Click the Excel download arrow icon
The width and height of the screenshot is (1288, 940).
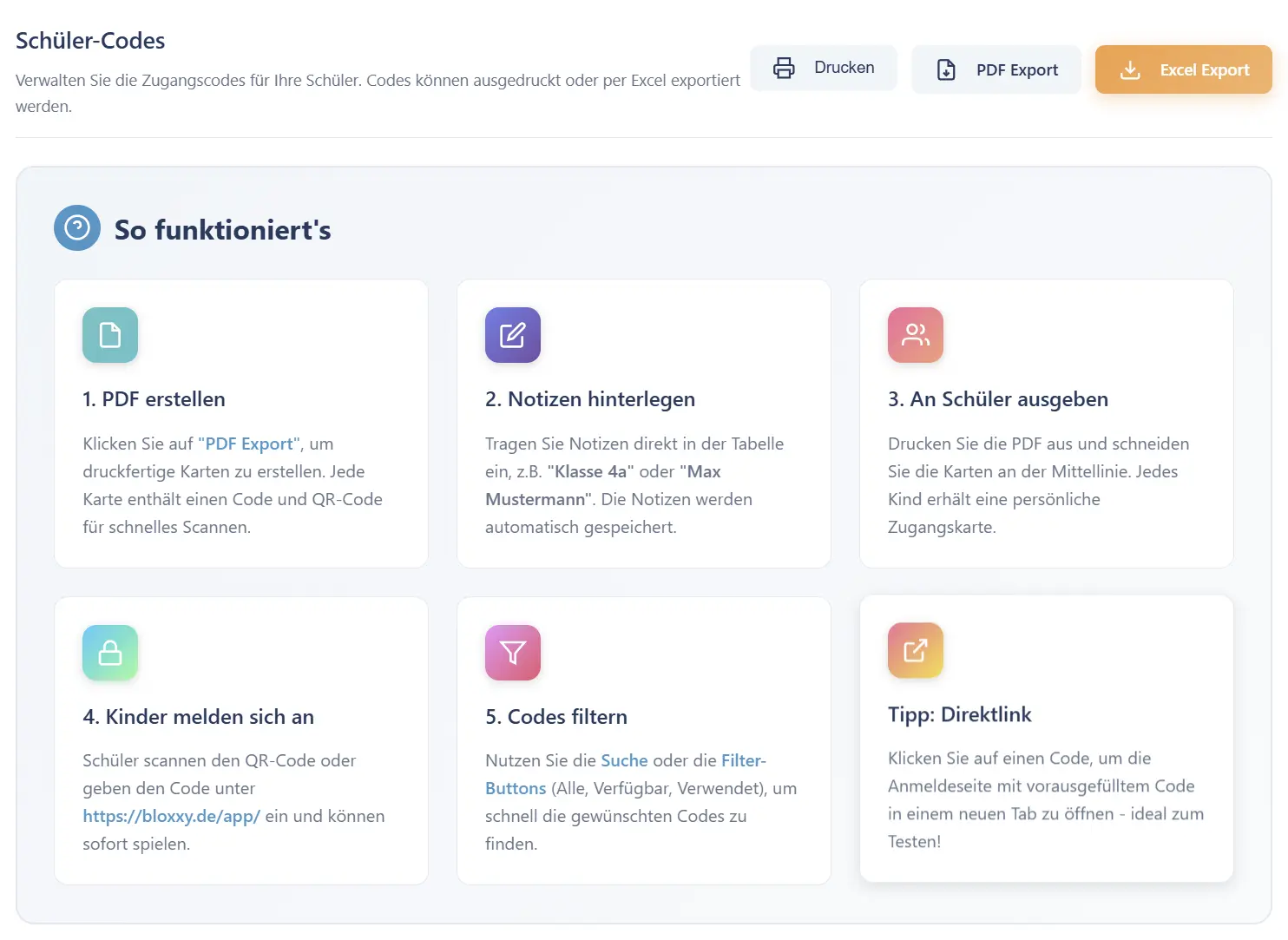(x=1129, y=69)
